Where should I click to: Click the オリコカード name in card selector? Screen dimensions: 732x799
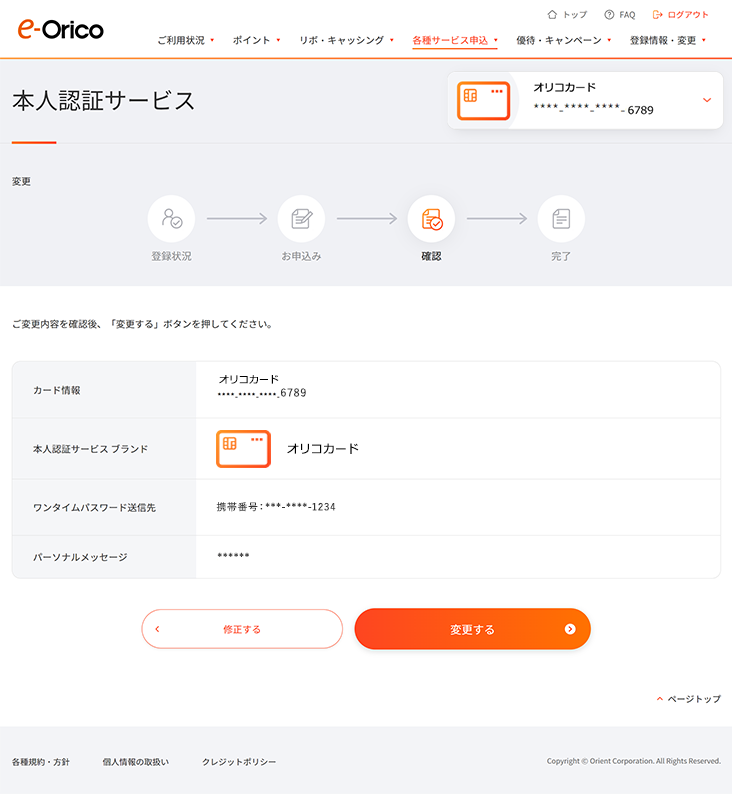[564, 88]
